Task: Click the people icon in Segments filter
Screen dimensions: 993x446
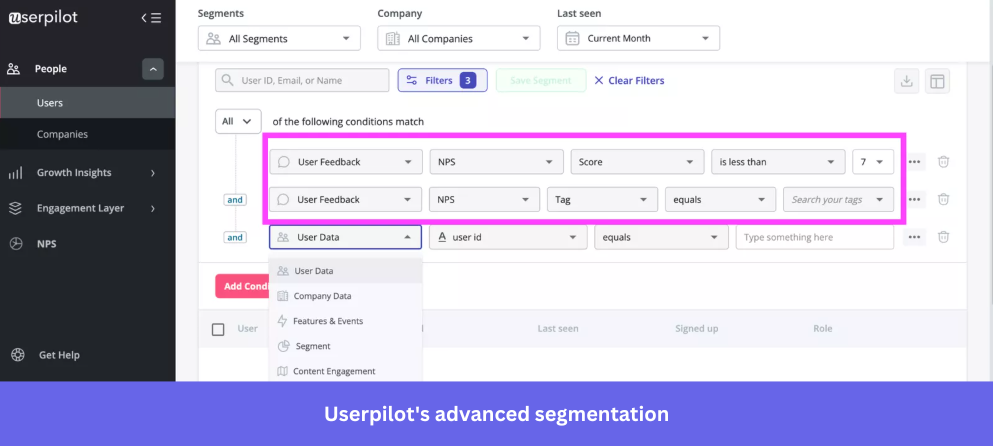Action: coord(213,39)
